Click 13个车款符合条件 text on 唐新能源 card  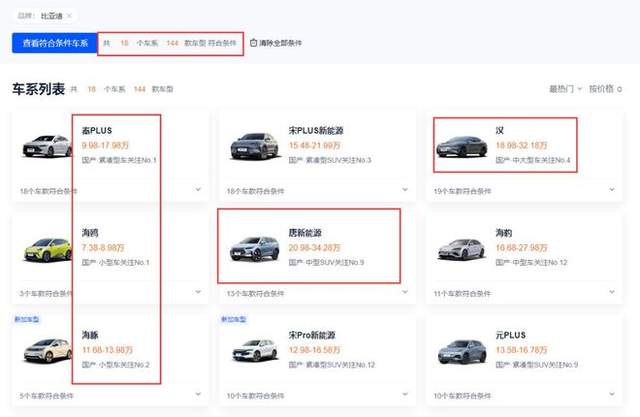click(x=255, y=293)
